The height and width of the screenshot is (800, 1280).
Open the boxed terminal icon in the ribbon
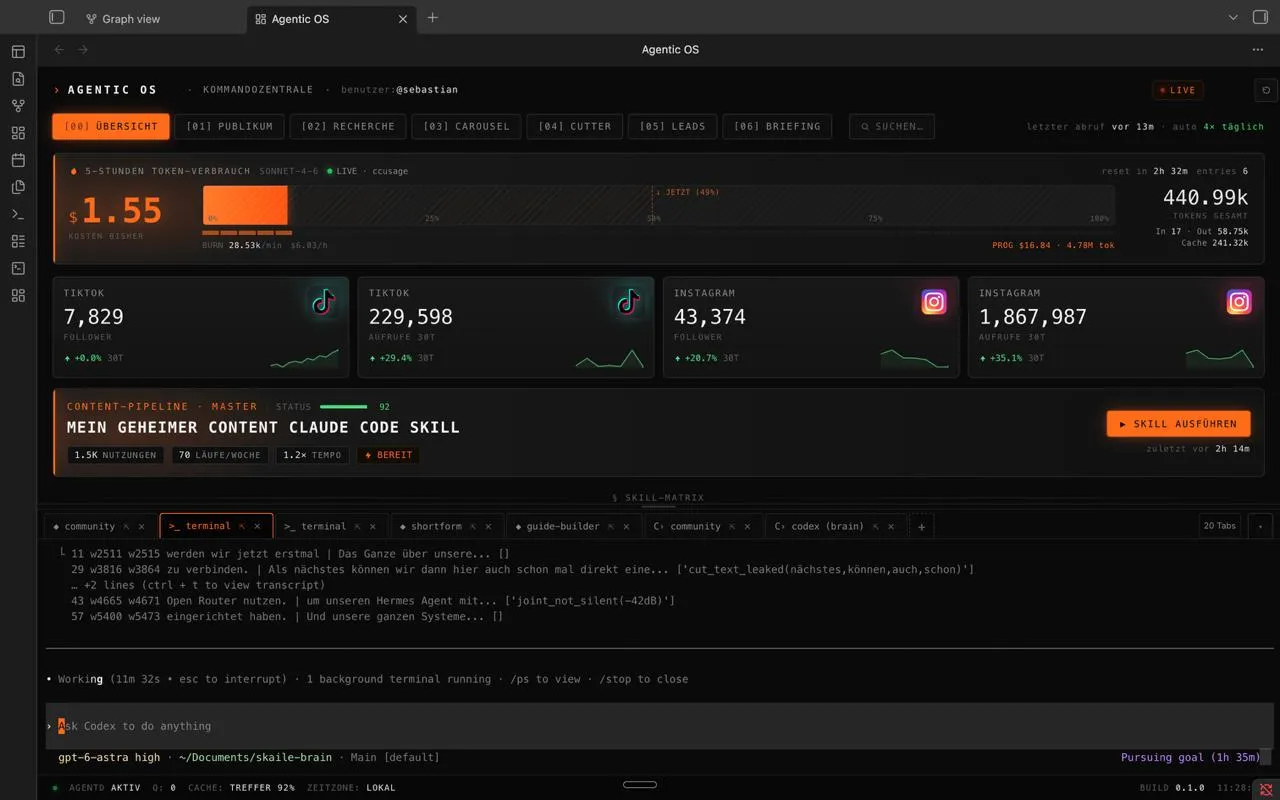click(18, 268)
